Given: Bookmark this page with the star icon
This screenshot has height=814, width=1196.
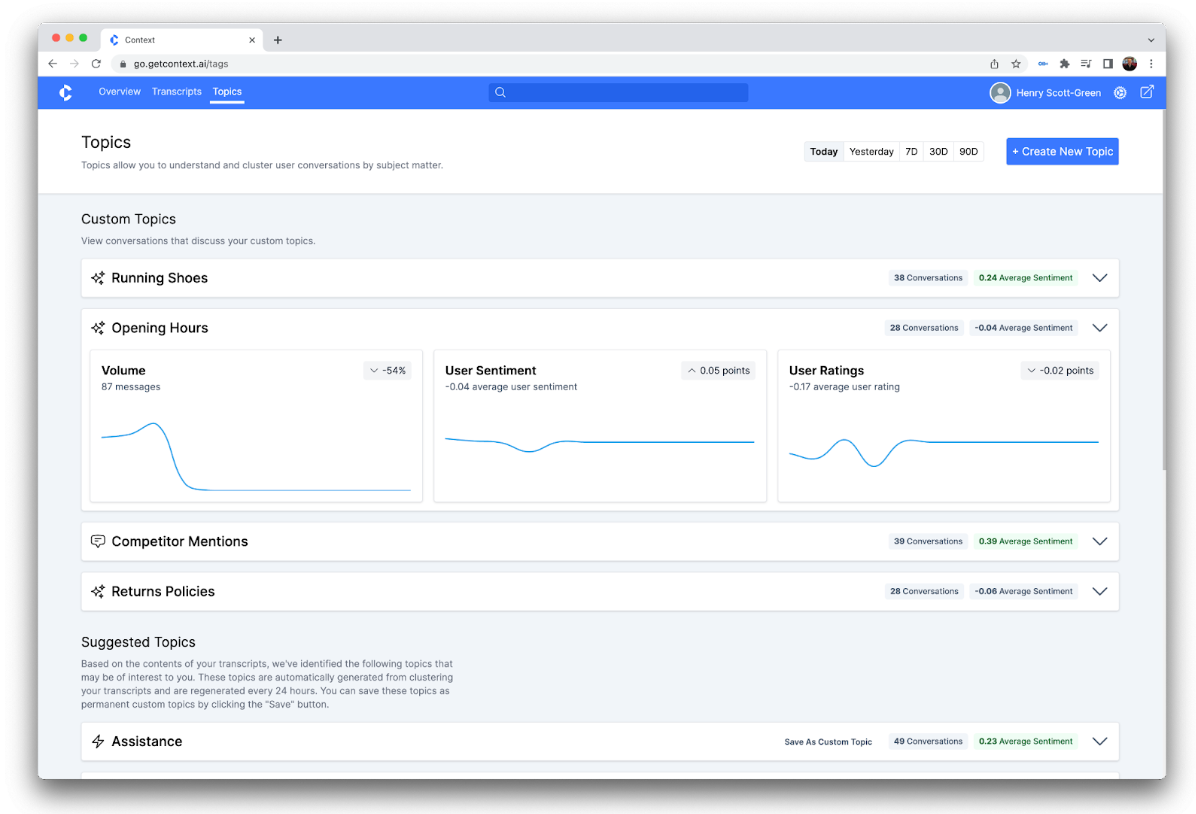Looking at the screenshot, I should [1016, 63].
